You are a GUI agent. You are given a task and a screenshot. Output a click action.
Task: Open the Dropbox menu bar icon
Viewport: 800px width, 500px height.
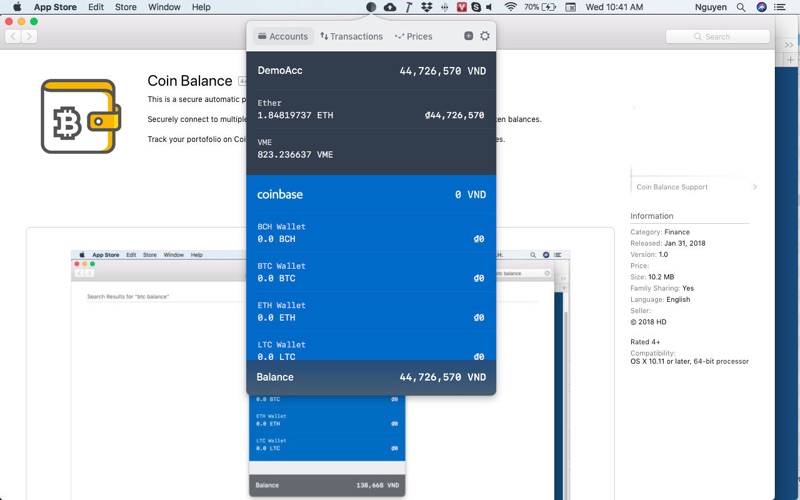tap(427, 7)
